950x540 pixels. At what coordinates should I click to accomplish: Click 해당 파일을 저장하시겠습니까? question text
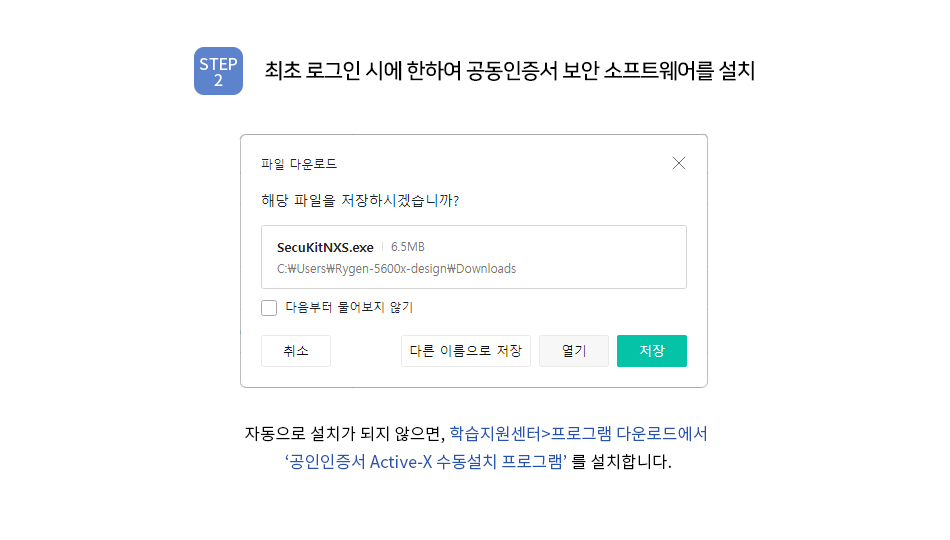[360, 201]
